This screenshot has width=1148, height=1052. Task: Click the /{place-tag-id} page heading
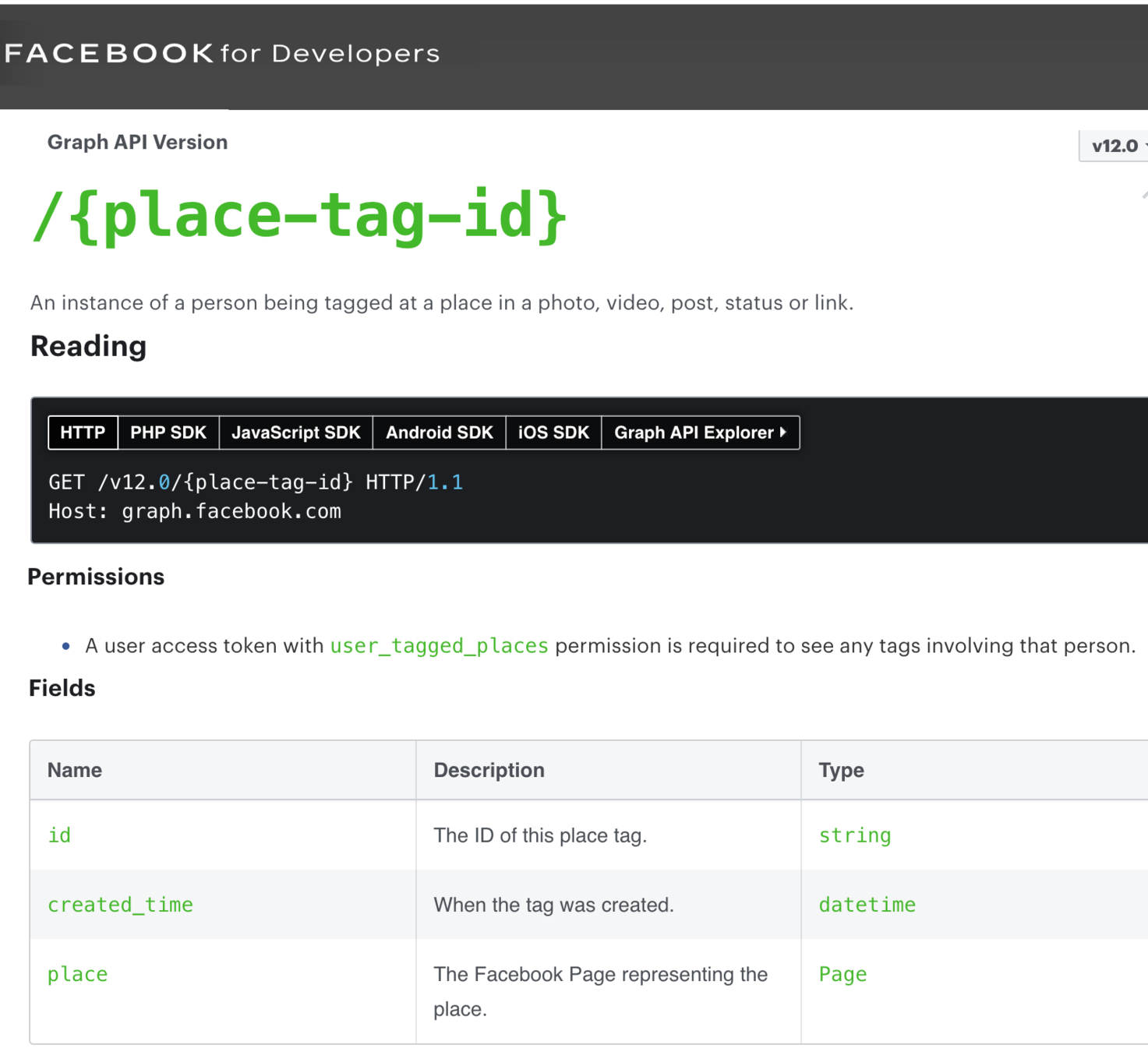tap(299, 216)
